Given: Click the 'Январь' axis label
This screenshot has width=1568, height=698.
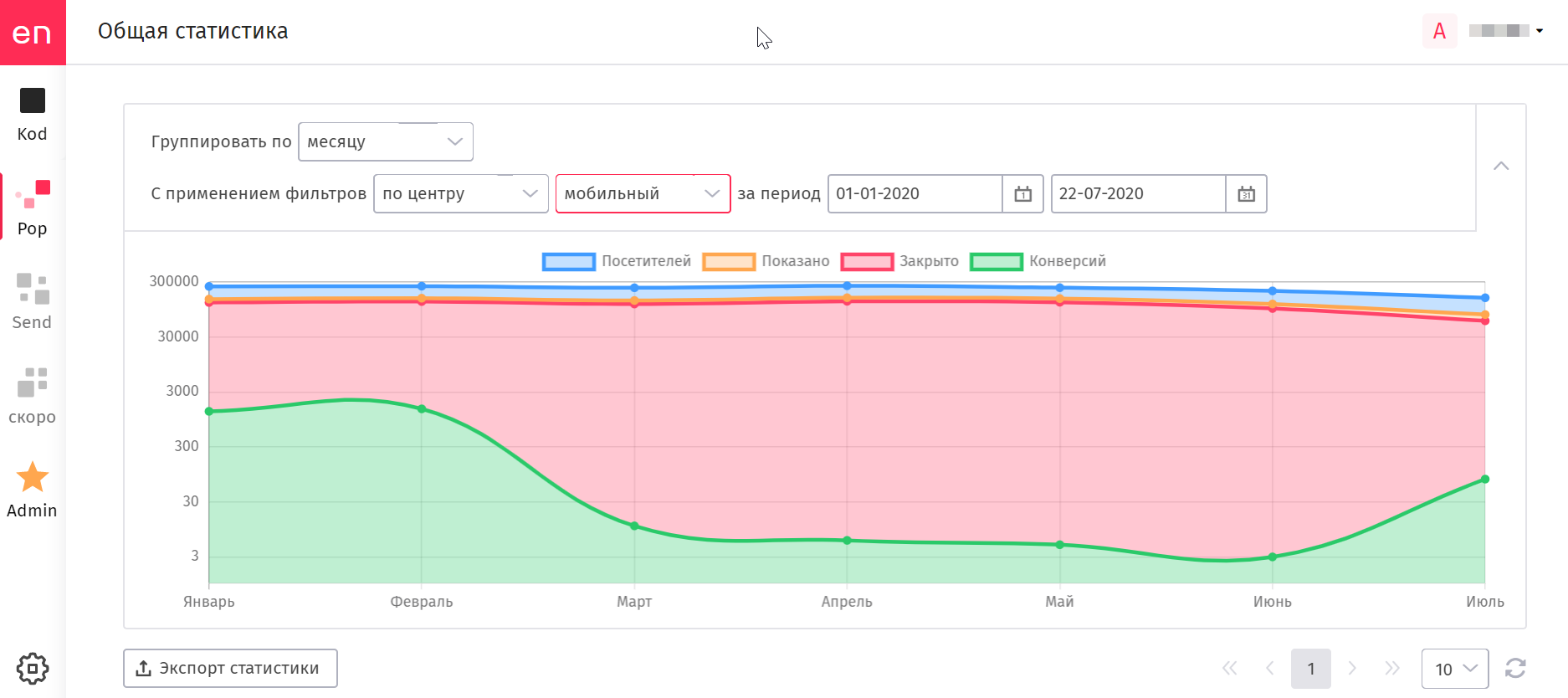Looking at the screenshot, I should pos(209,602).
